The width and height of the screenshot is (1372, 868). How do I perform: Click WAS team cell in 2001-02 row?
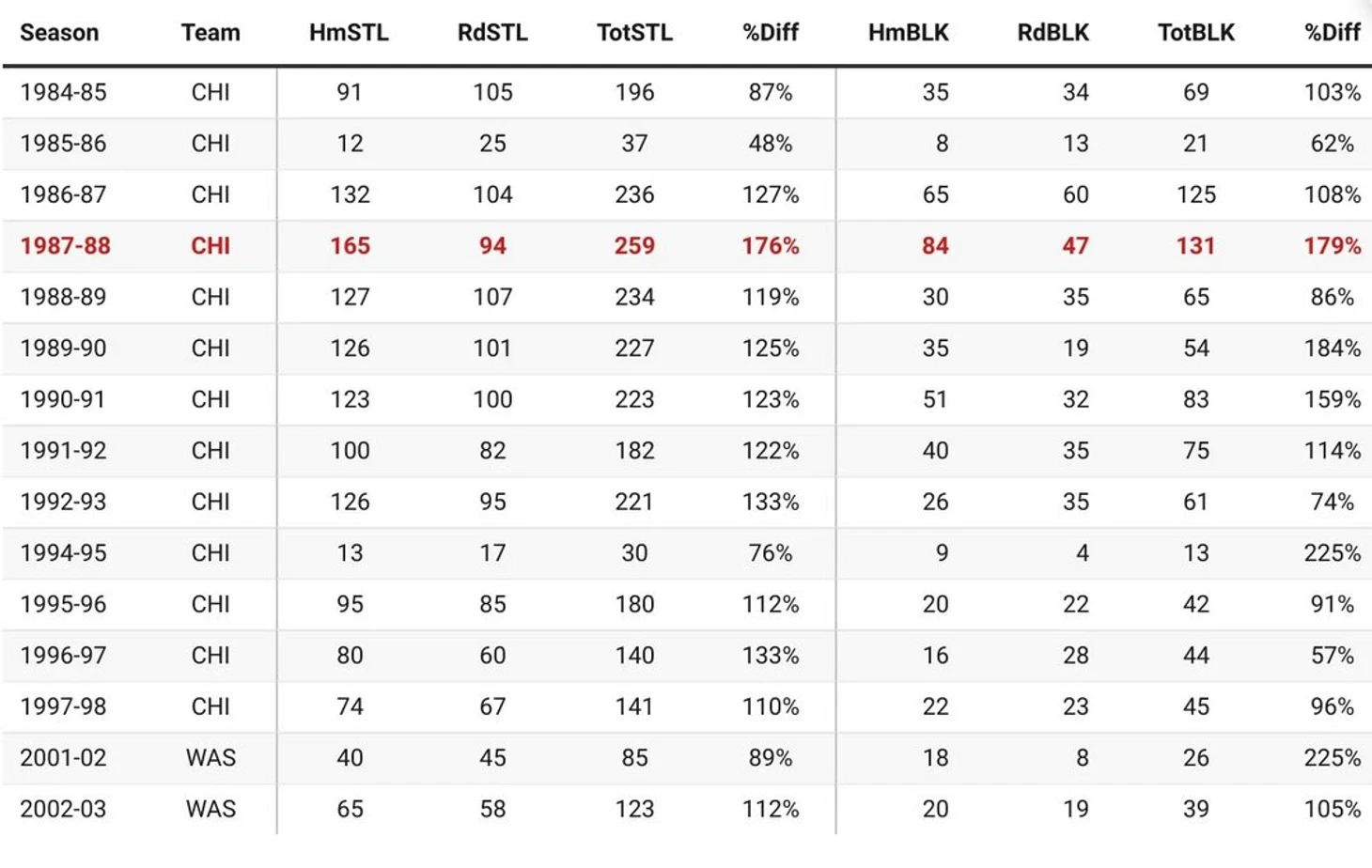pos(210,758)
